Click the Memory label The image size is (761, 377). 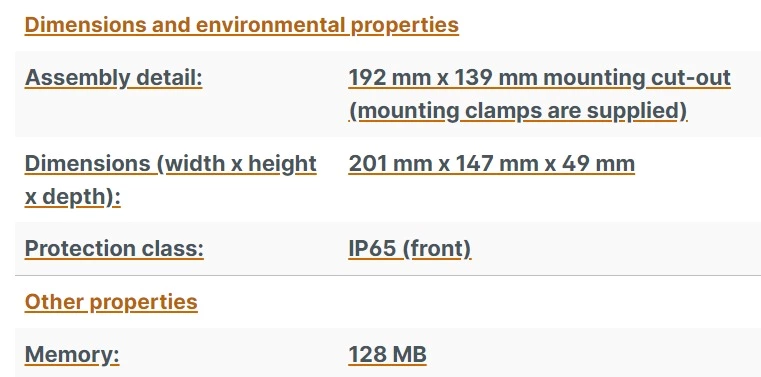72,355
